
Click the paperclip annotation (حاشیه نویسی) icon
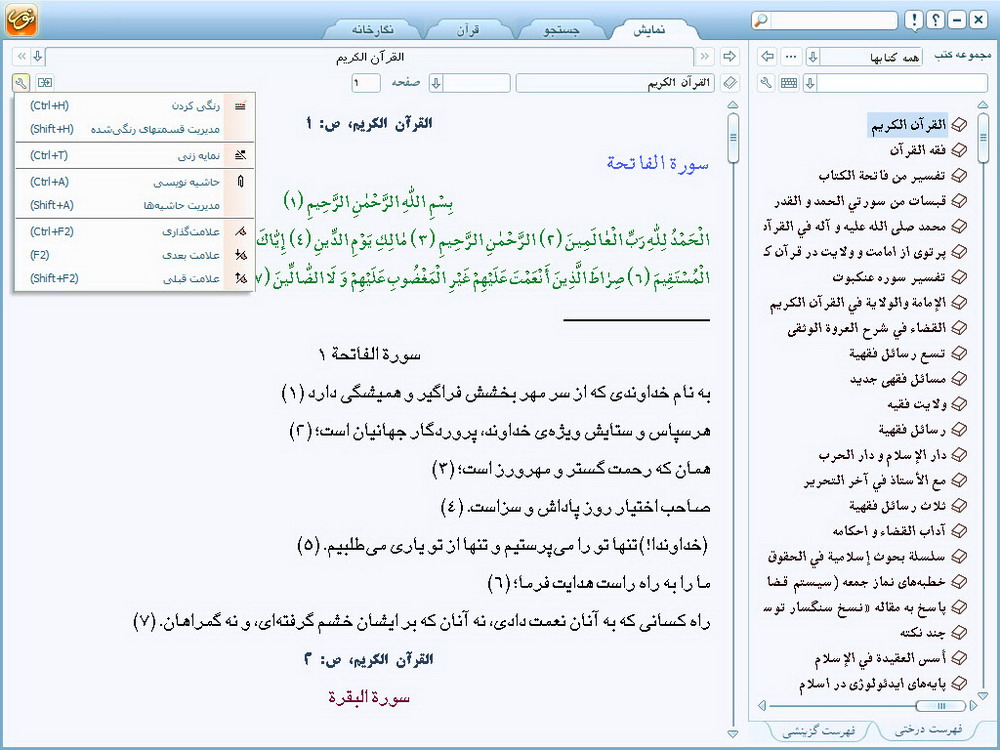(x=239, y=182)
